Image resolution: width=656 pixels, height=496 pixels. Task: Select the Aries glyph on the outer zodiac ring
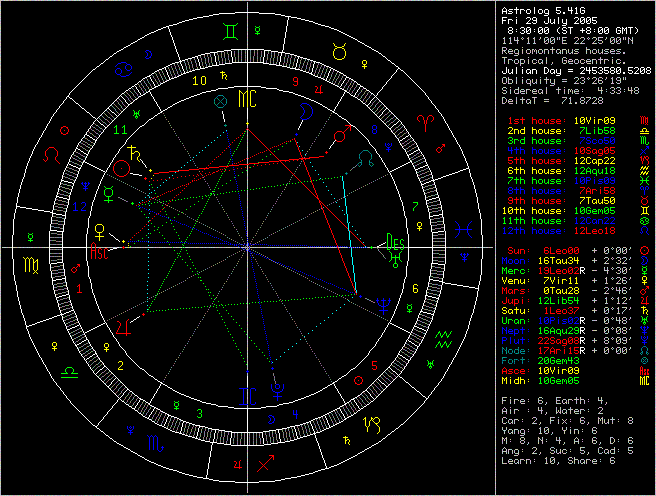click(424, 120)
